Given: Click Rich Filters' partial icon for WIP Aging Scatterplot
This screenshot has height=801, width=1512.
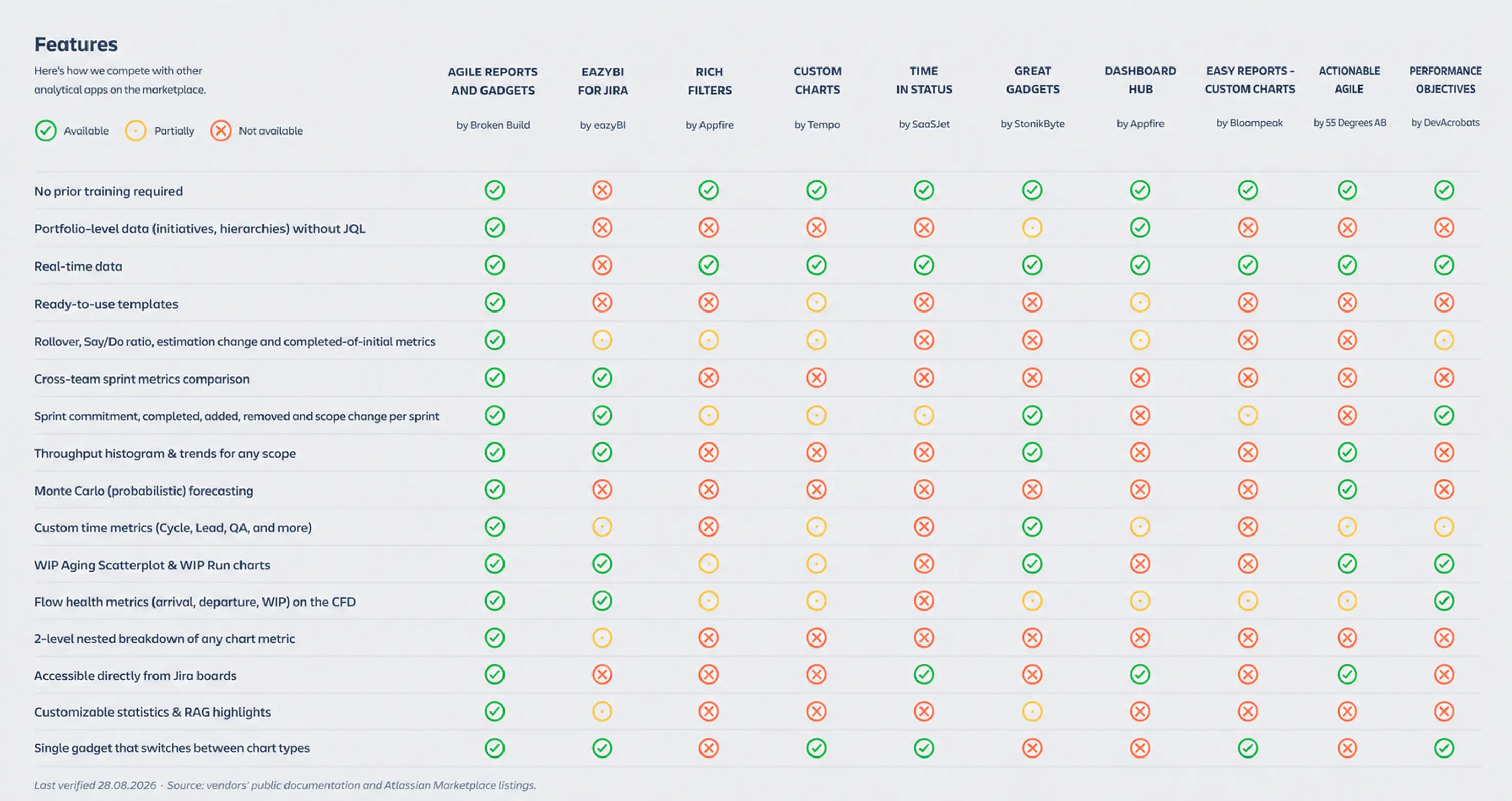Looking at the screenshot, I should pos(709,564).
